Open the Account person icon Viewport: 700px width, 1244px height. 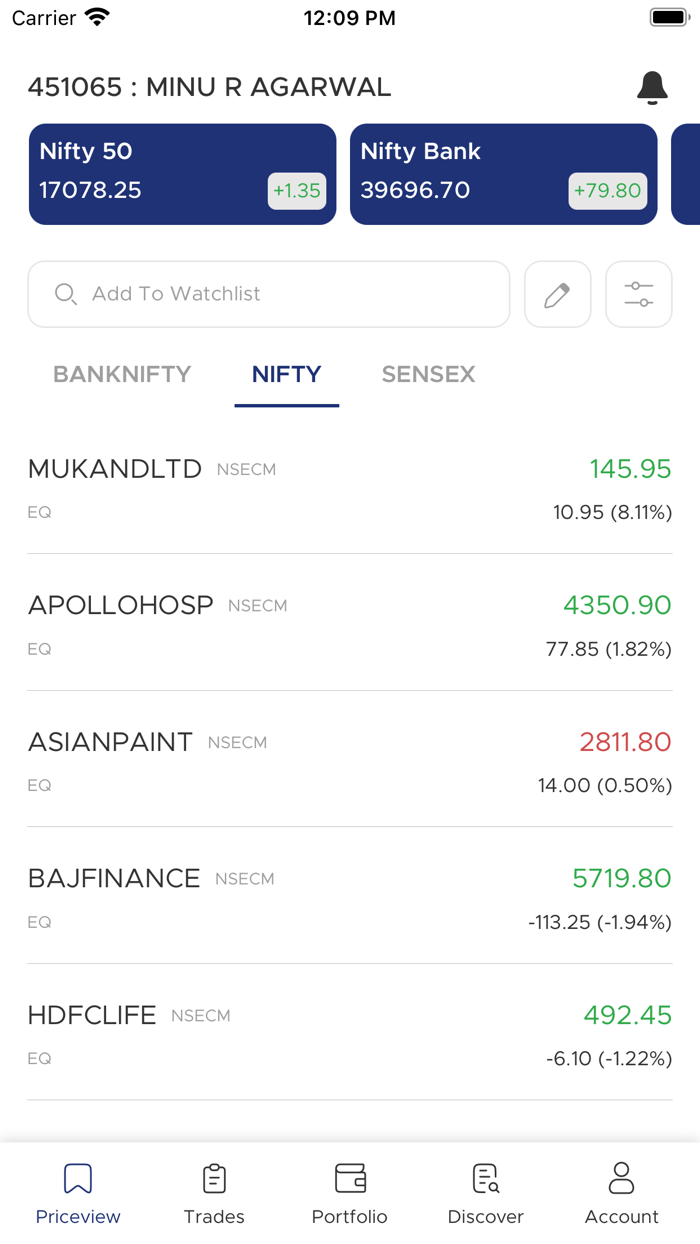622,1179
